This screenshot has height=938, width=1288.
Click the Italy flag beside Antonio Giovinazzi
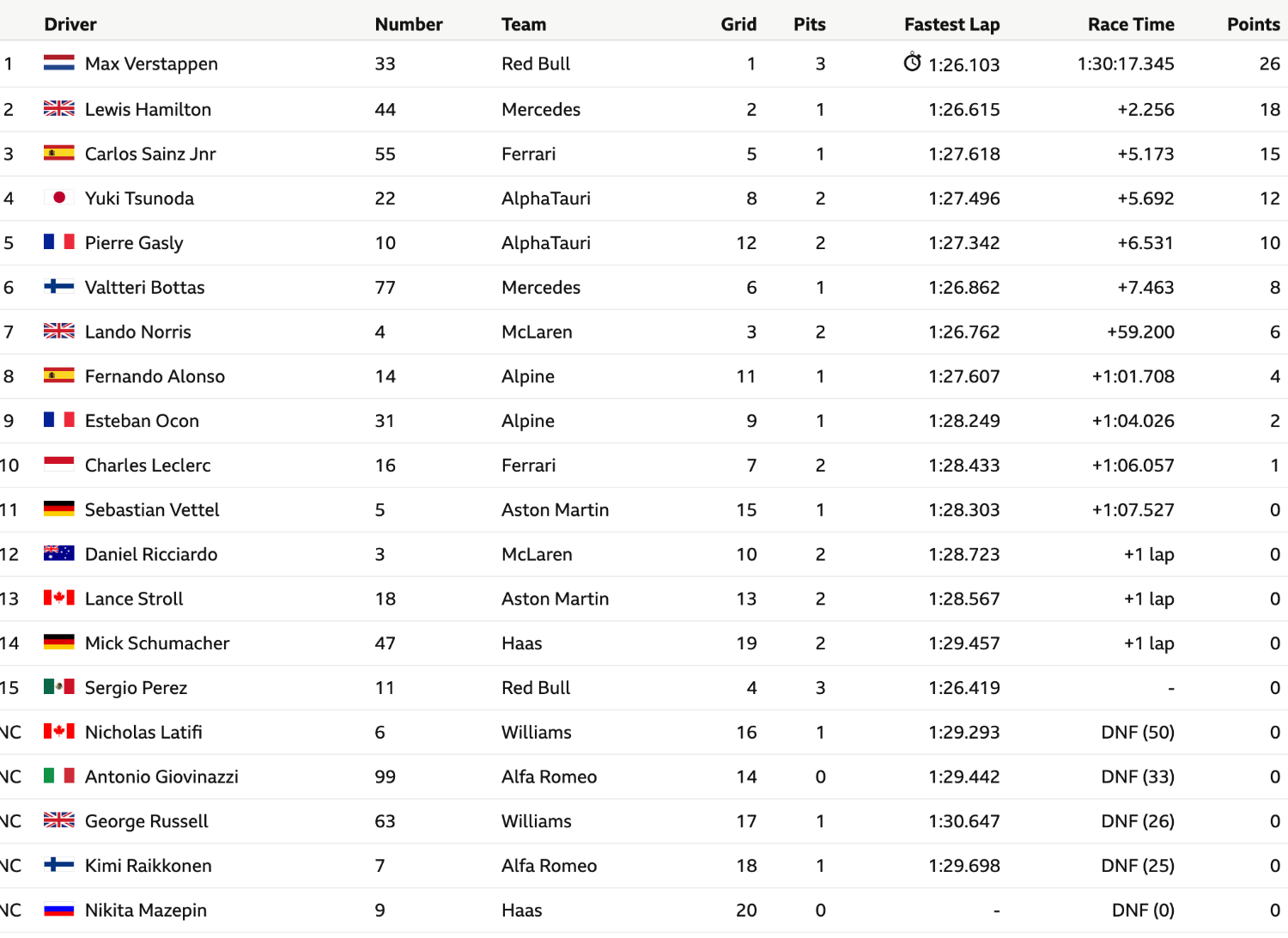click(x=59, y=776)
